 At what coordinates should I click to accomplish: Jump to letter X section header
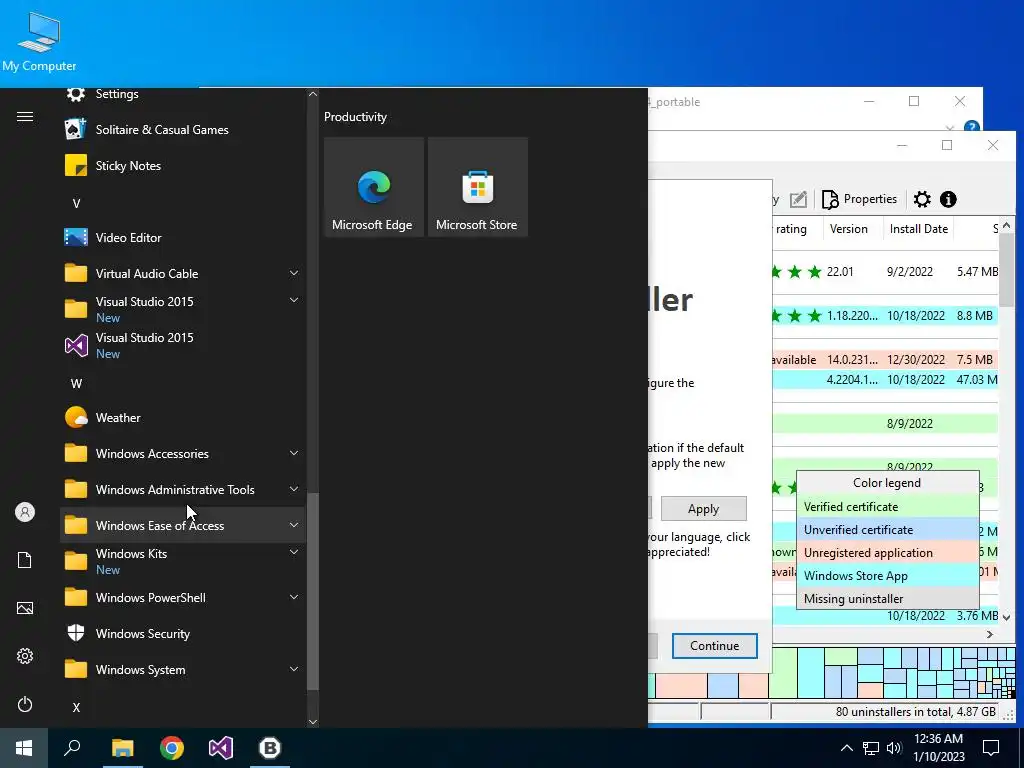point(76,708)
